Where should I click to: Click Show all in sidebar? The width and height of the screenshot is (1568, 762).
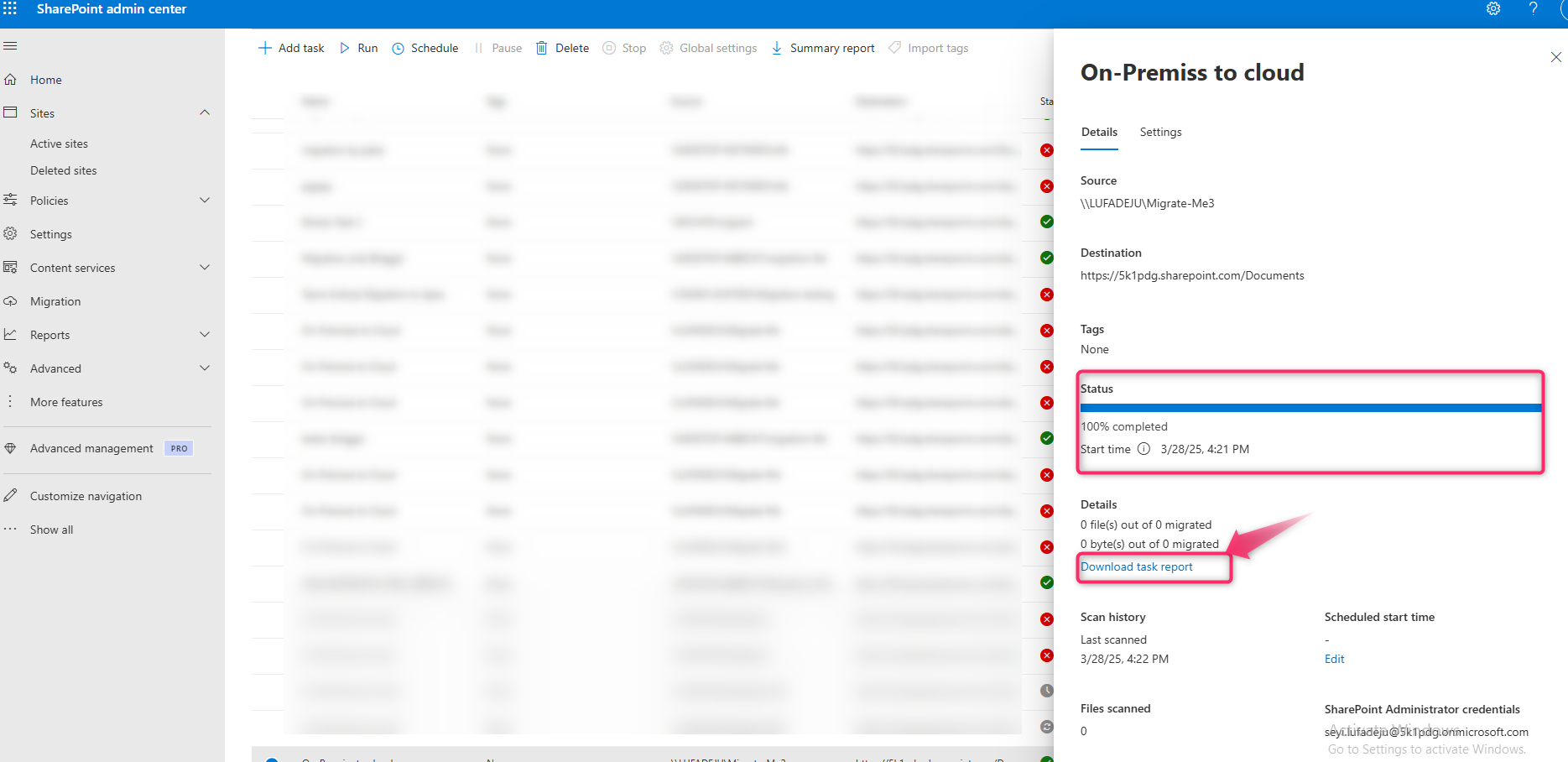coord(52,530)
